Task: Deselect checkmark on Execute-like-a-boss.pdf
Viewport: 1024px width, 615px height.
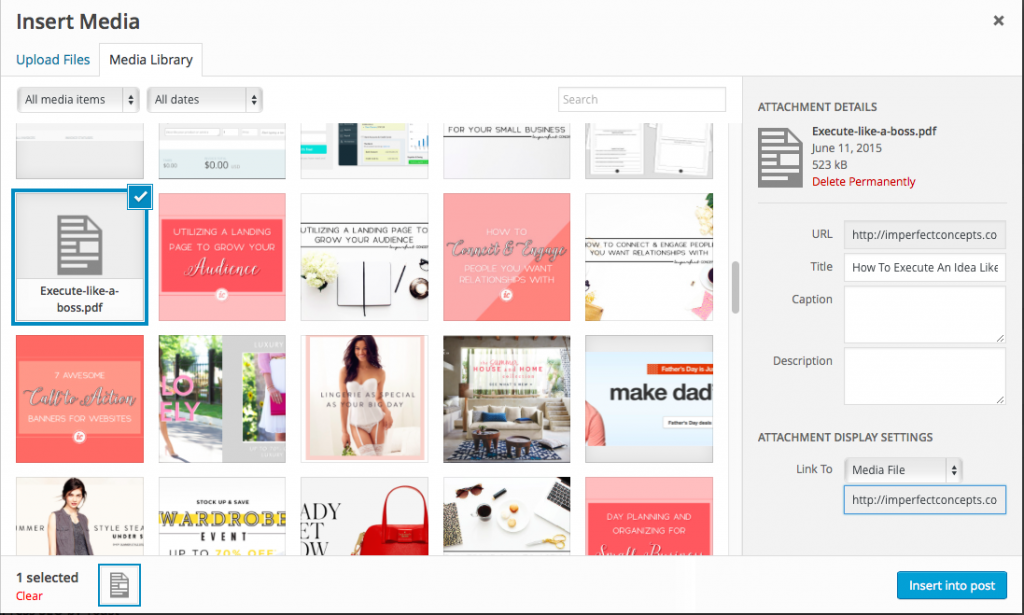Action: 140,197
